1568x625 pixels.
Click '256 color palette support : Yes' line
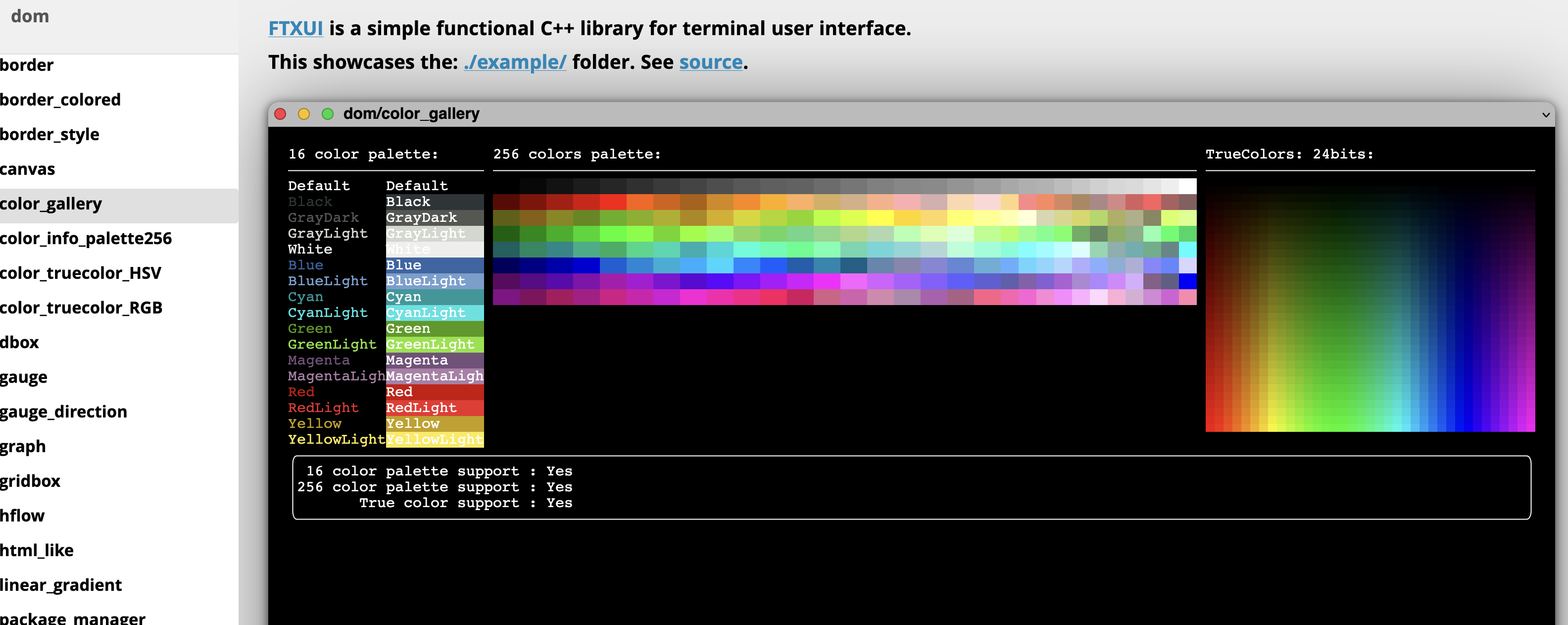(x=435, y=487)
